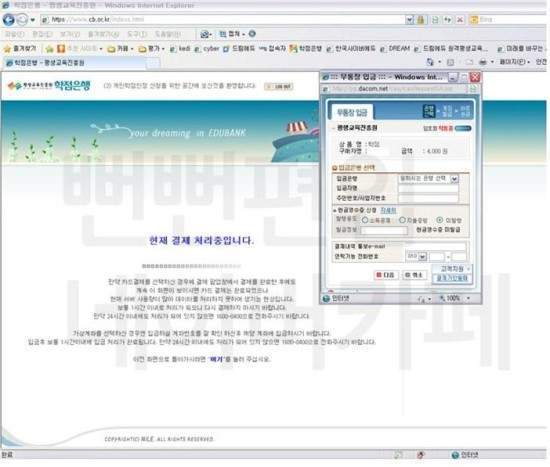
Task: Select the 지출증빙 radio button
Action: tap(402, 220)
